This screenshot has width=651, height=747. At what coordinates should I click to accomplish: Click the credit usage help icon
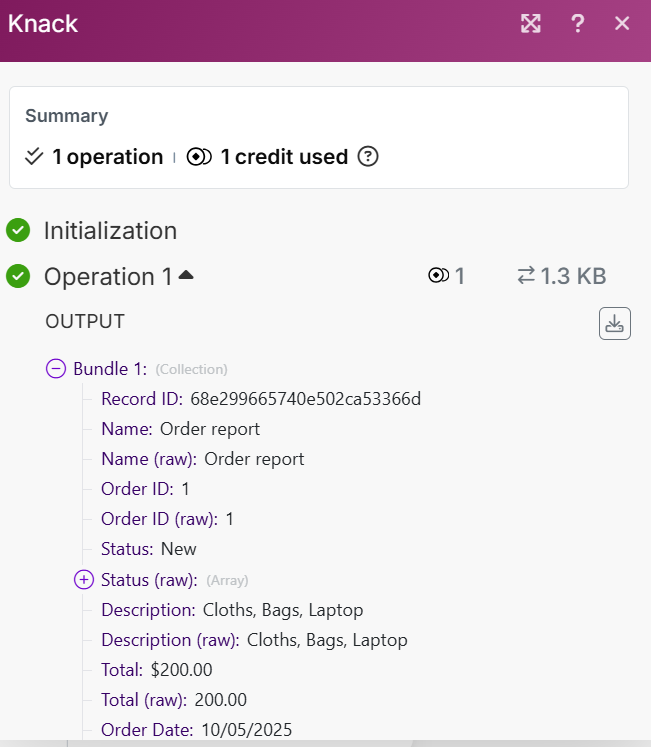click(x=368, y=157)
